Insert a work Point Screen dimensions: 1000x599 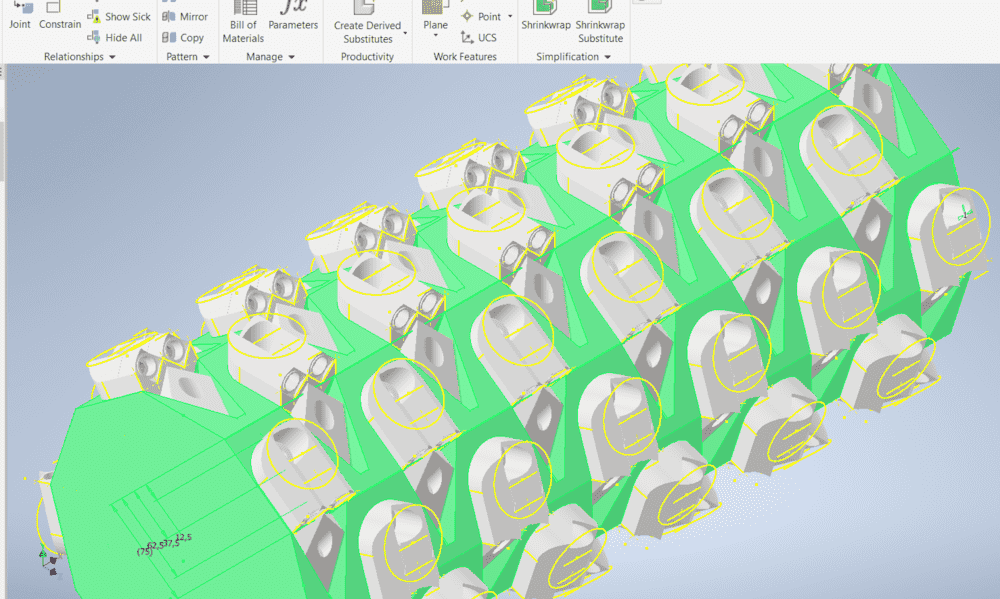(x=481, y=17)
